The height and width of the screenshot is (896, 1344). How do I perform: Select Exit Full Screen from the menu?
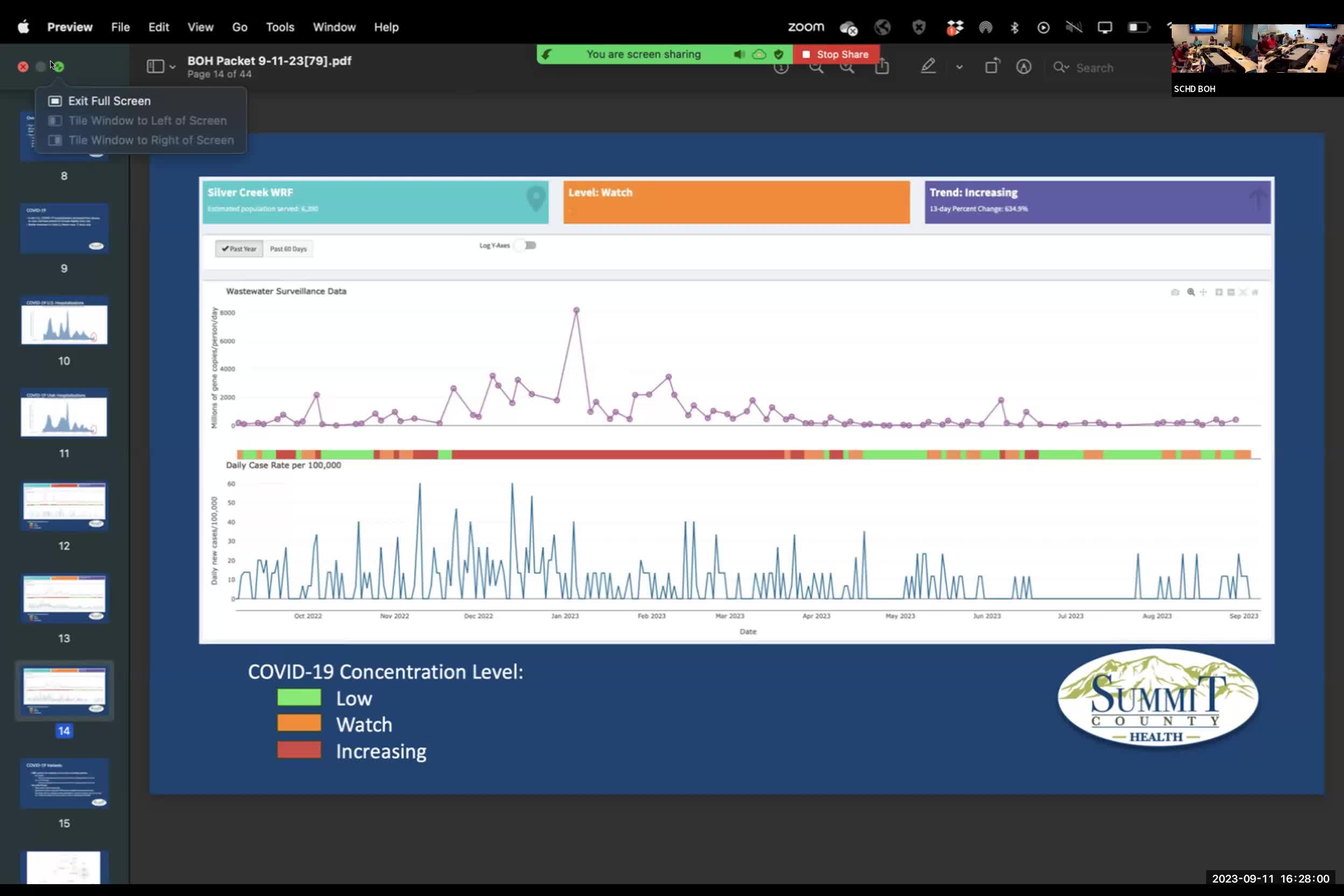tap(110, 101)
